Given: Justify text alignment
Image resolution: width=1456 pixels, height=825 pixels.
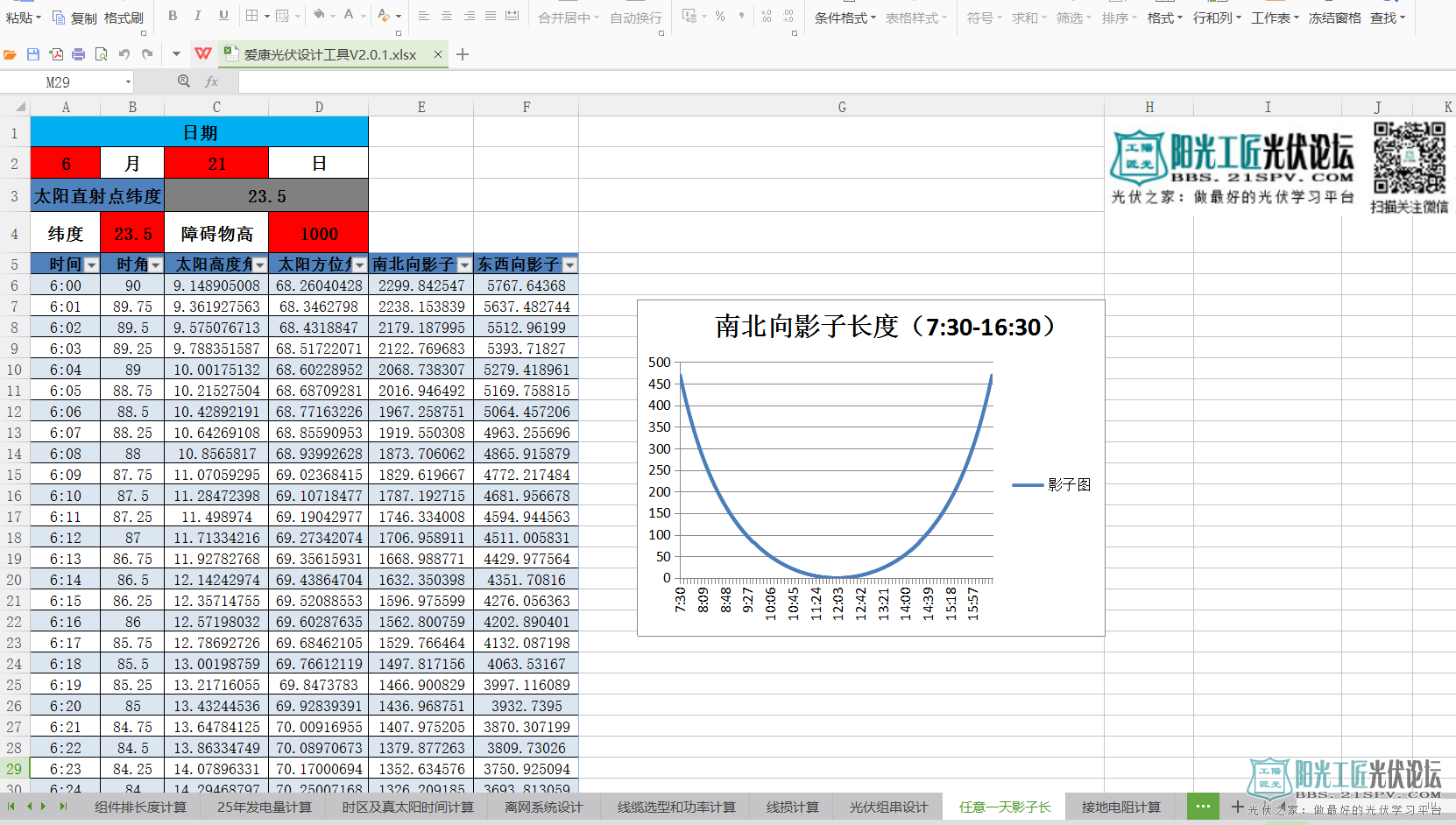Looking at the screenshot, I should tap(491, 16).
